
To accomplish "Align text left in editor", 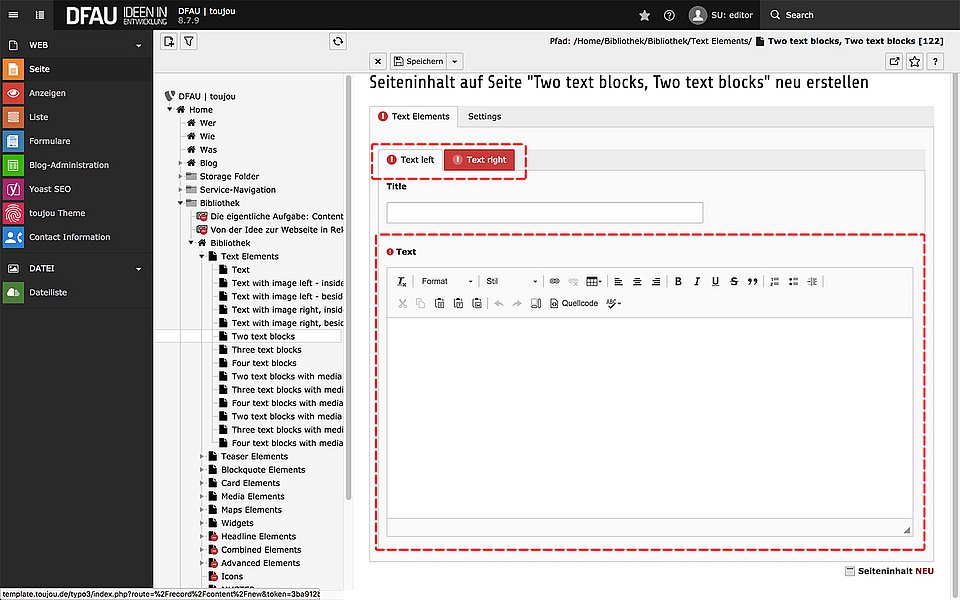I will coord(618,282).
